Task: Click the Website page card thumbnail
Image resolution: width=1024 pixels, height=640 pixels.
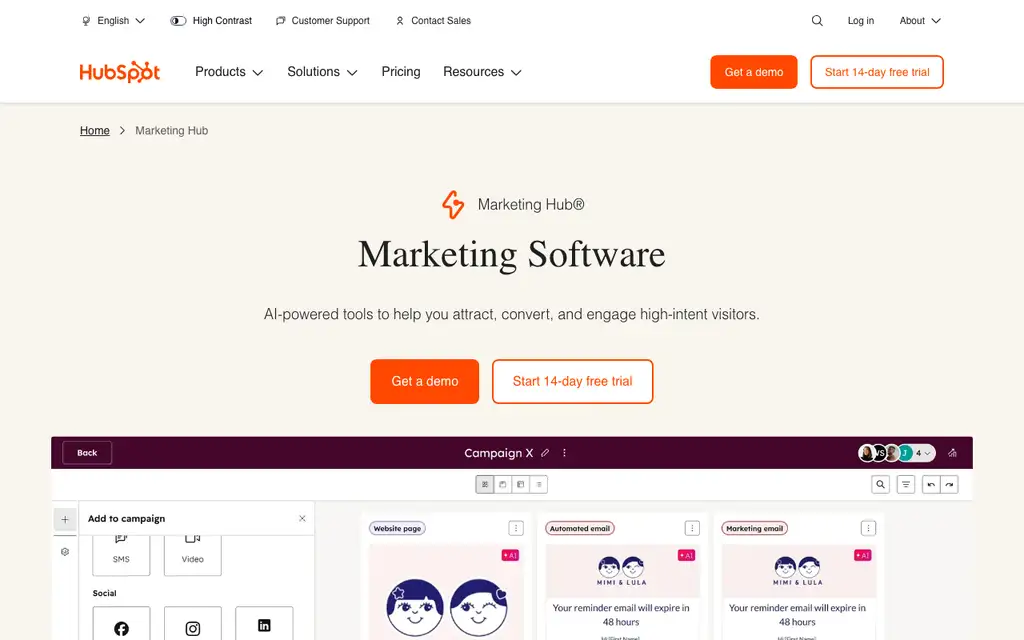Action: tap(446, 592)
